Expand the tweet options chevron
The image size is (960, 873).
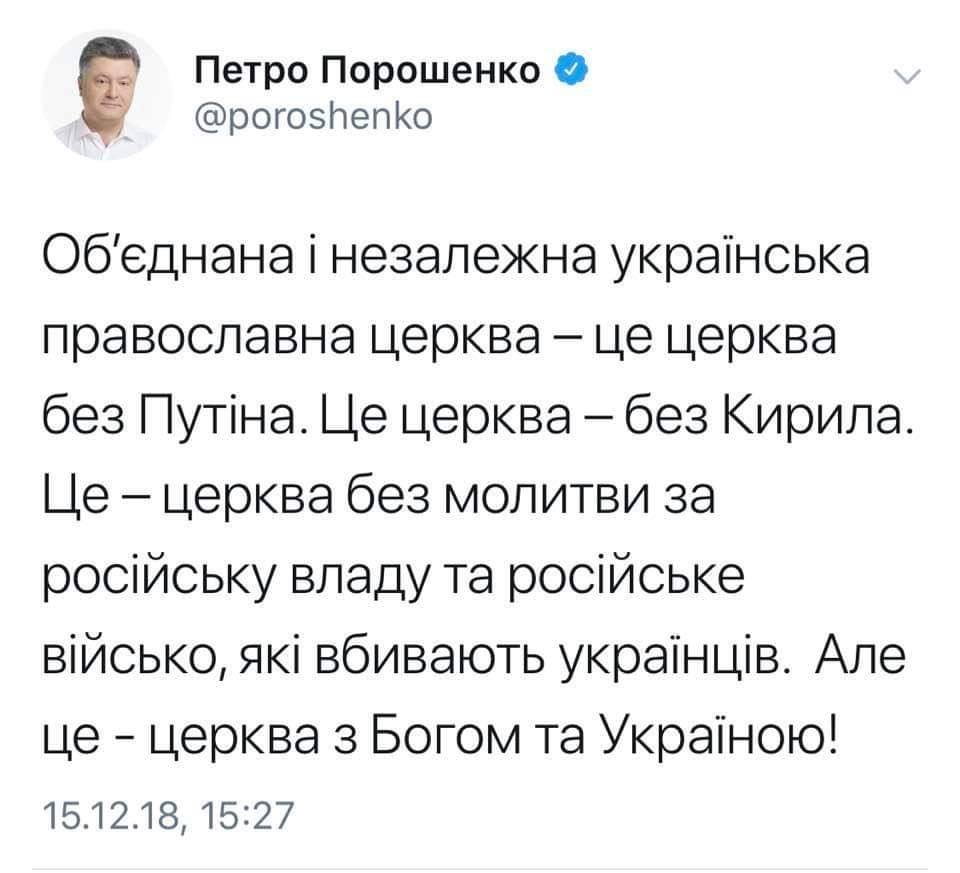[x=907, y=77]
